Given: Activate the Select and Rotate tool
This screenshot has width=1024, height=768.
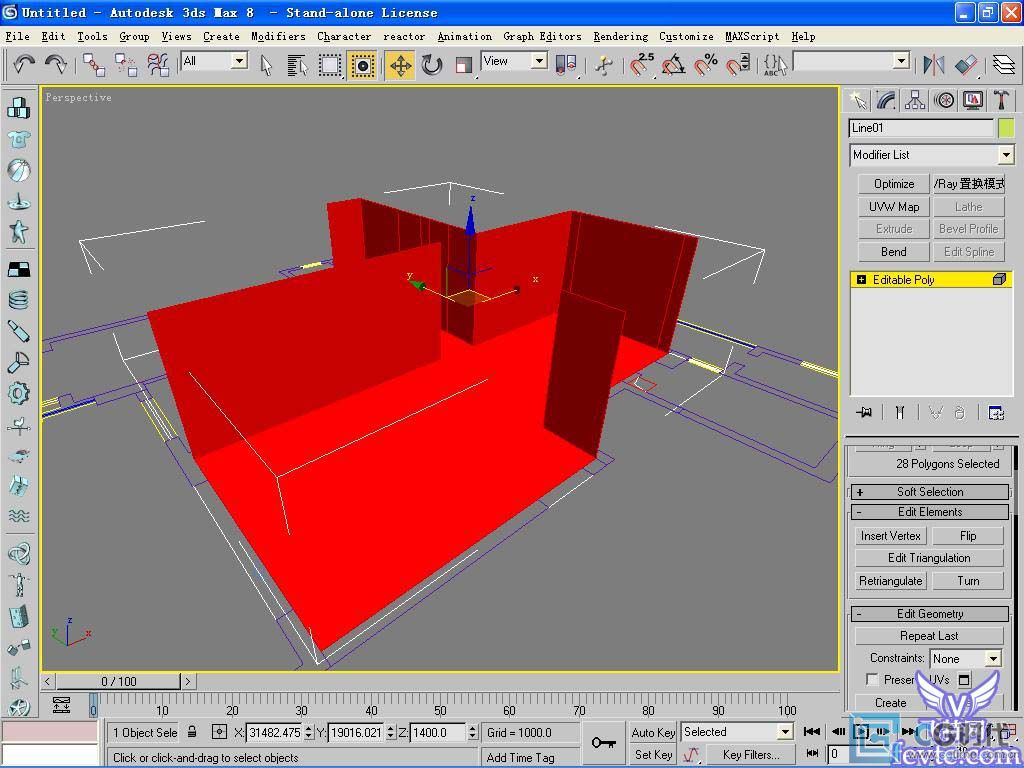Looking at the screenshot, I should (432, 65).
